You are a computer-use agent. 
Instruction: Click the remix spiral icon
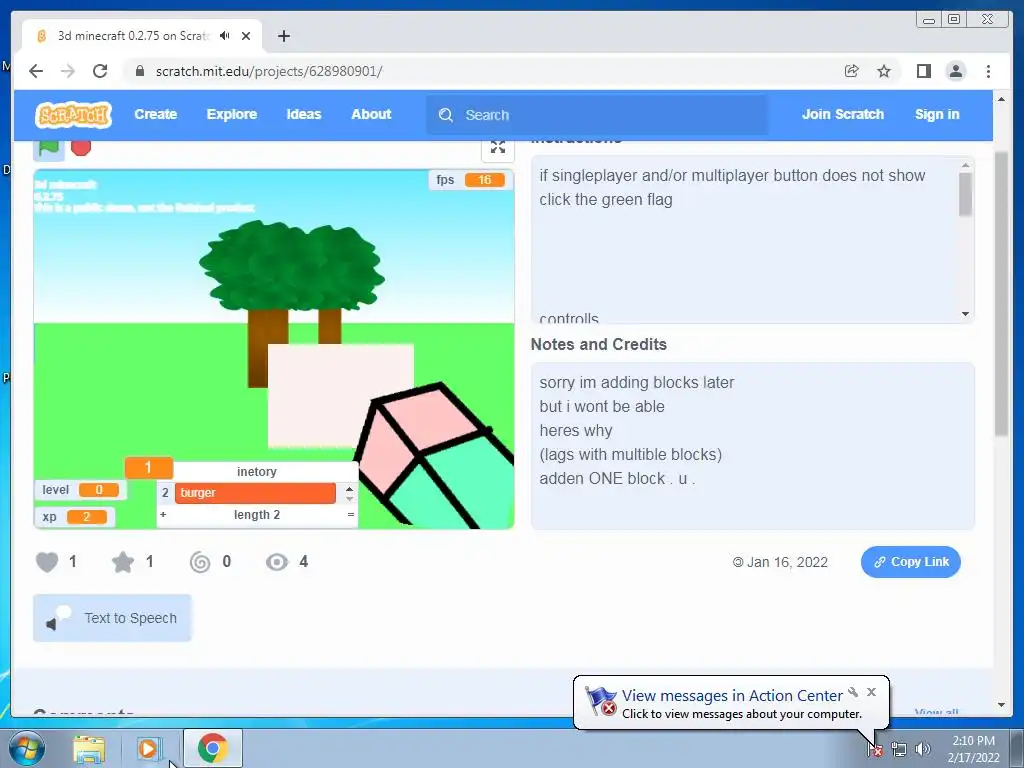[200, 562]
